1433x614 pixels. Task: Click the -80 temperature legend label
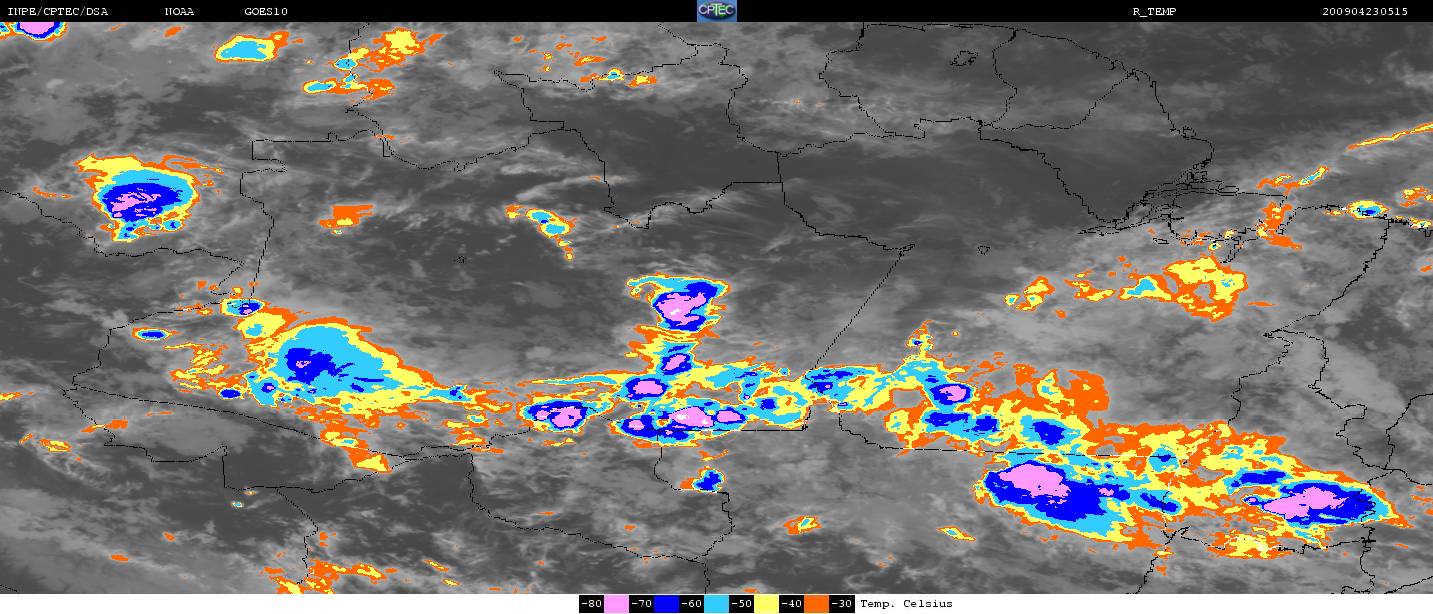591,604
